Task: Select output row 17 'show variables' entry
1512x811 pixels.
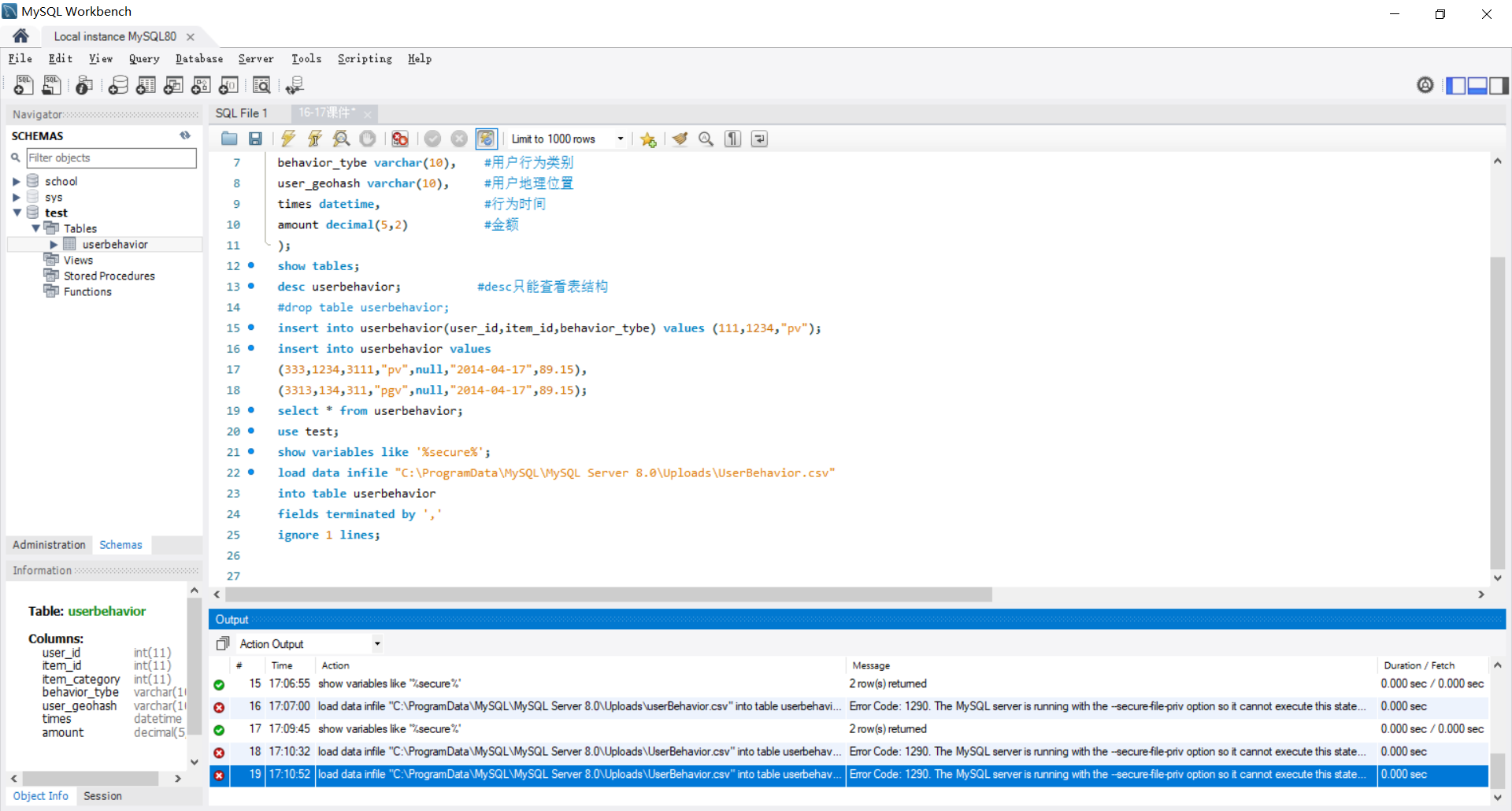Action: coord(849,729)
